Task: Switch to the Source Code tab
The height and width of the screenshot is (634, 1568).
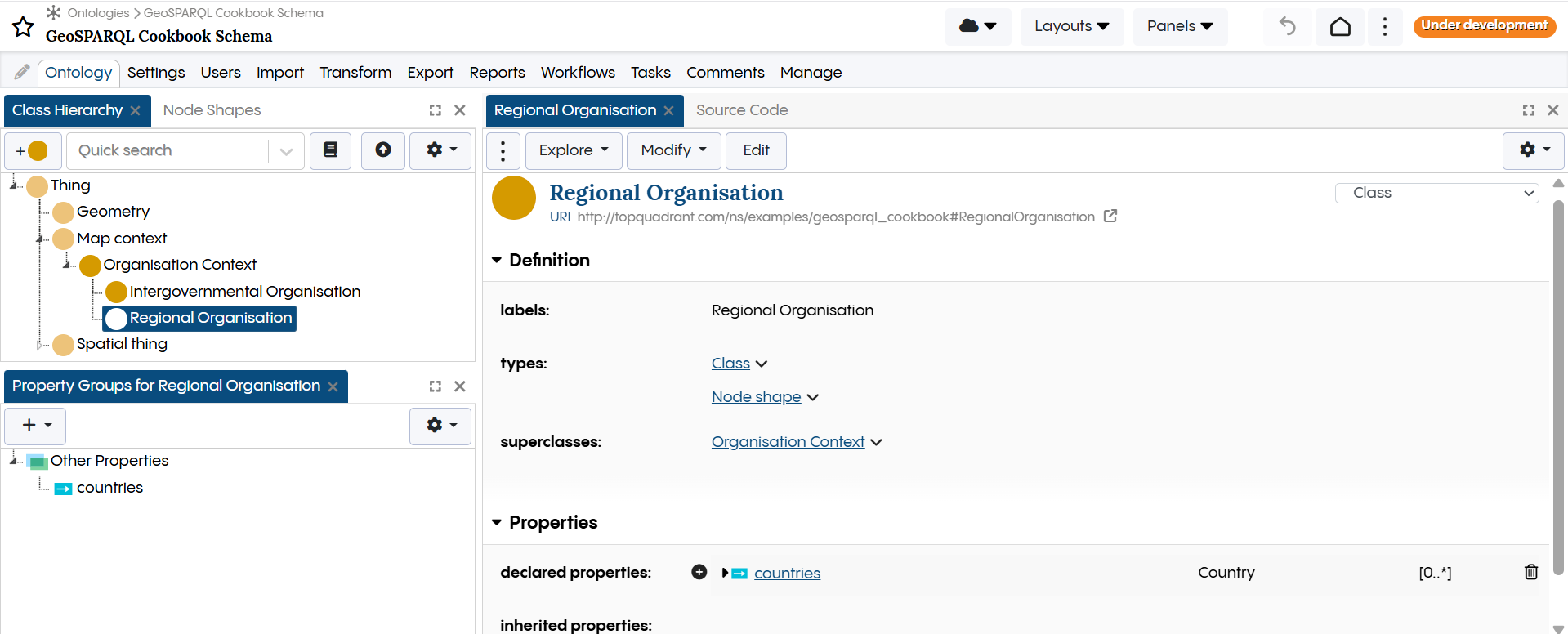Action: (741, 110)
